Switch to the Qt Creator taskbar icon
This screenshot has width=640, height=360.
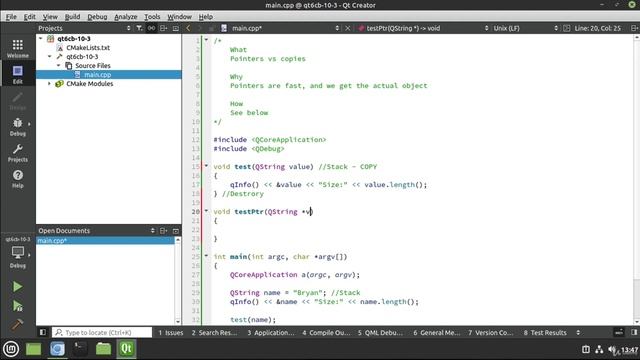coord(126,349)
